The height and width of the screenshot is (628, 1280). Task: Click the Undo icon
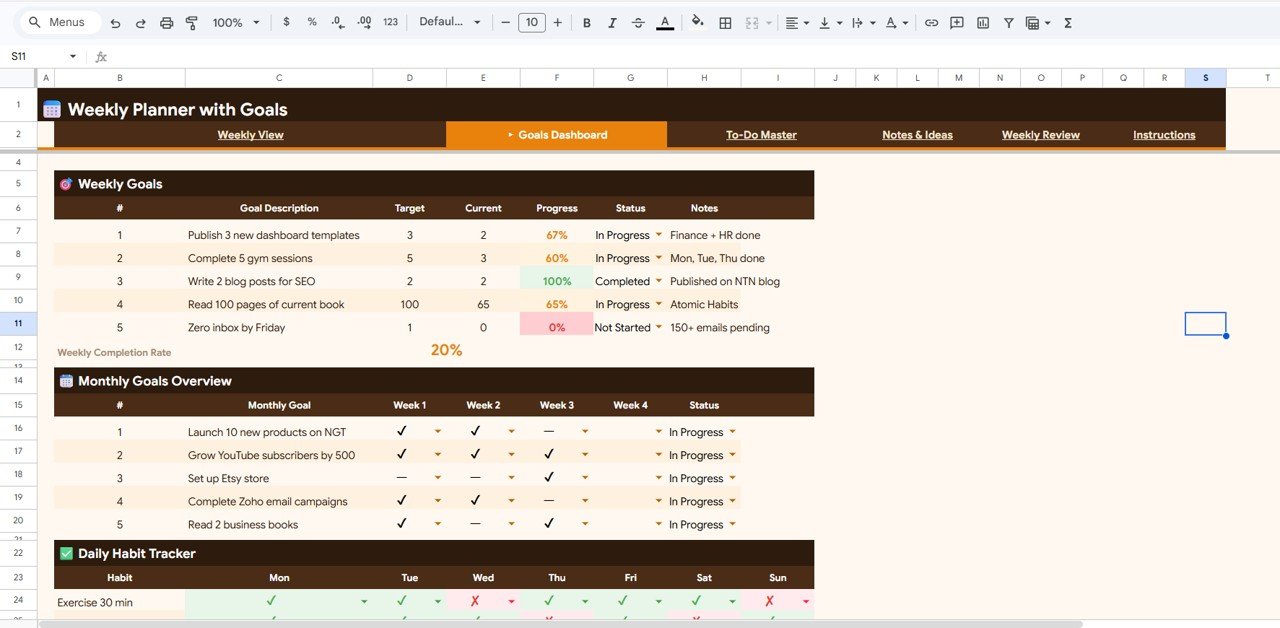pos(116,23)
